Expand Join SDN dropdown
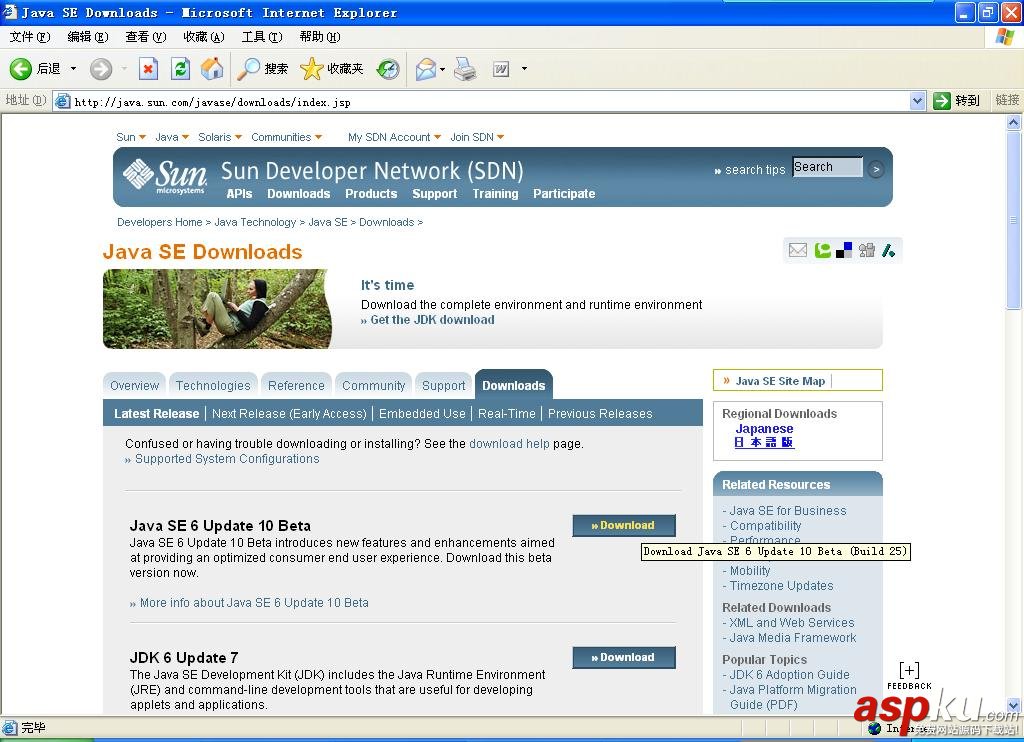1024x742 pixels. click(x=501, y=137)
